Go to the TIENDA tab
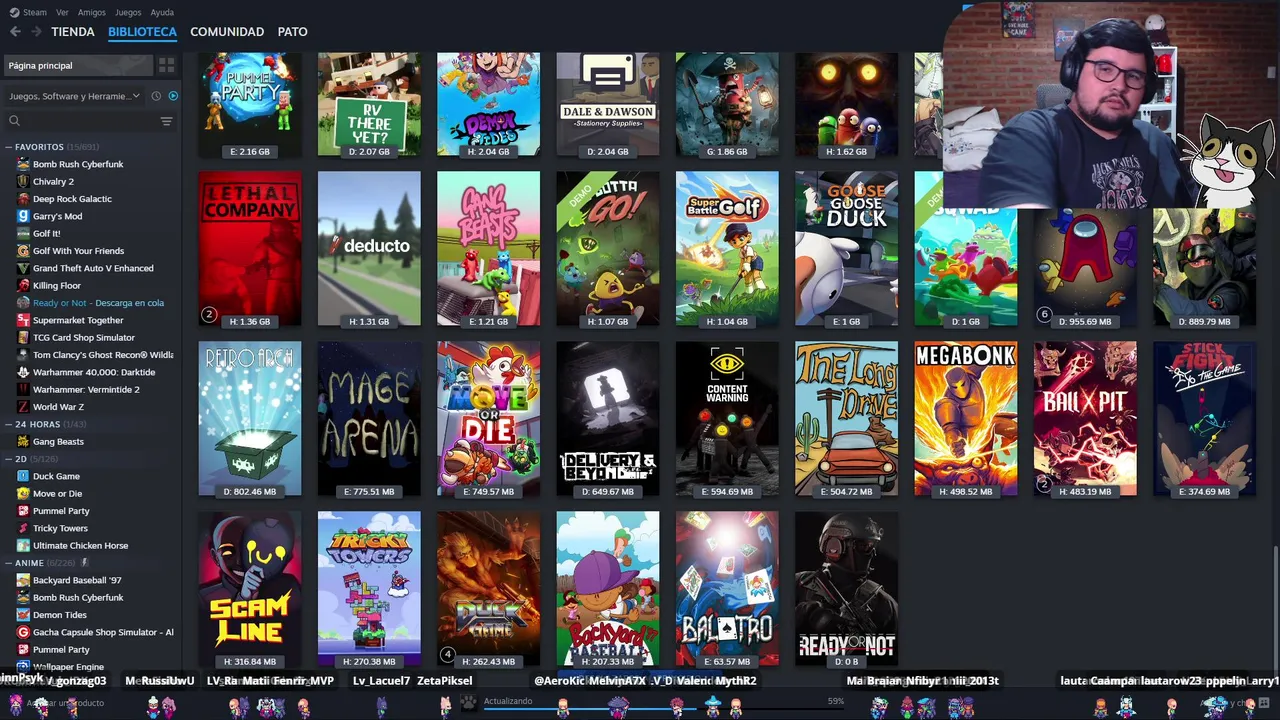The height and width of the screenshot is (720, 1280). pos(73,32)
